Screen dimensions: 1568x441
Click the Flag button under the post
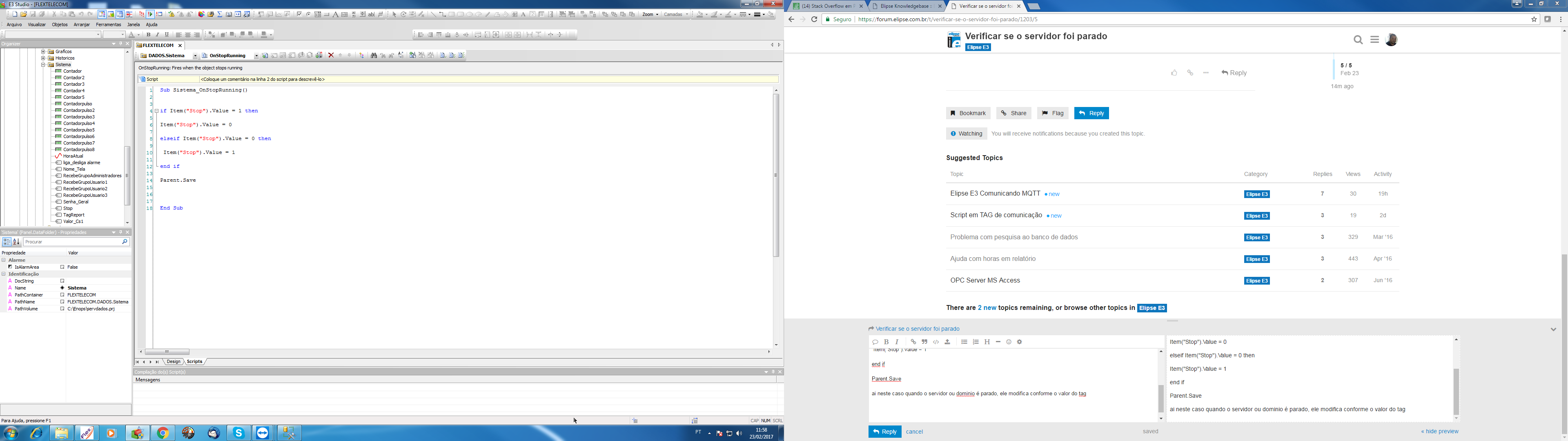[1052, 113]
